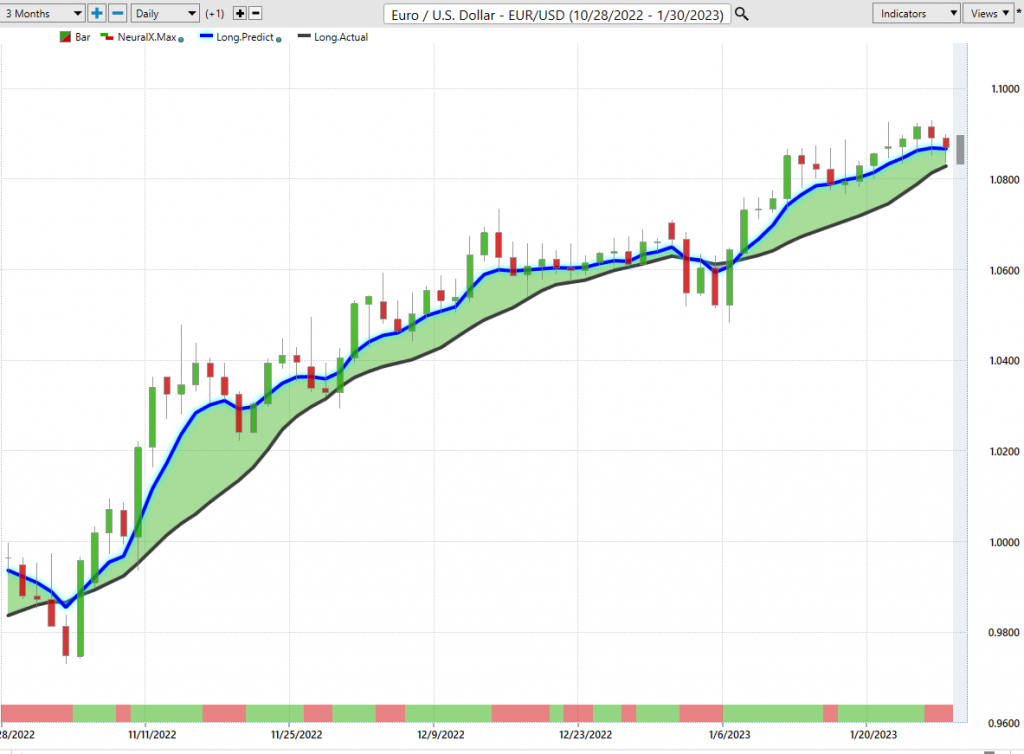The image size is (1024, 754).
Task: Click the 1/6/2023 date axis label
Action: [729, 734]
